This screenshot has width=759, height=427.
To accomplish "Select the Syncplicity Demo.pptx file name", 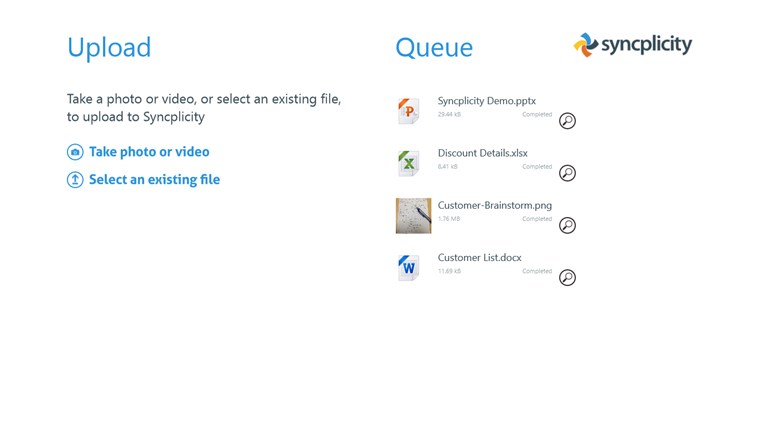I will [x=486, y=101].
